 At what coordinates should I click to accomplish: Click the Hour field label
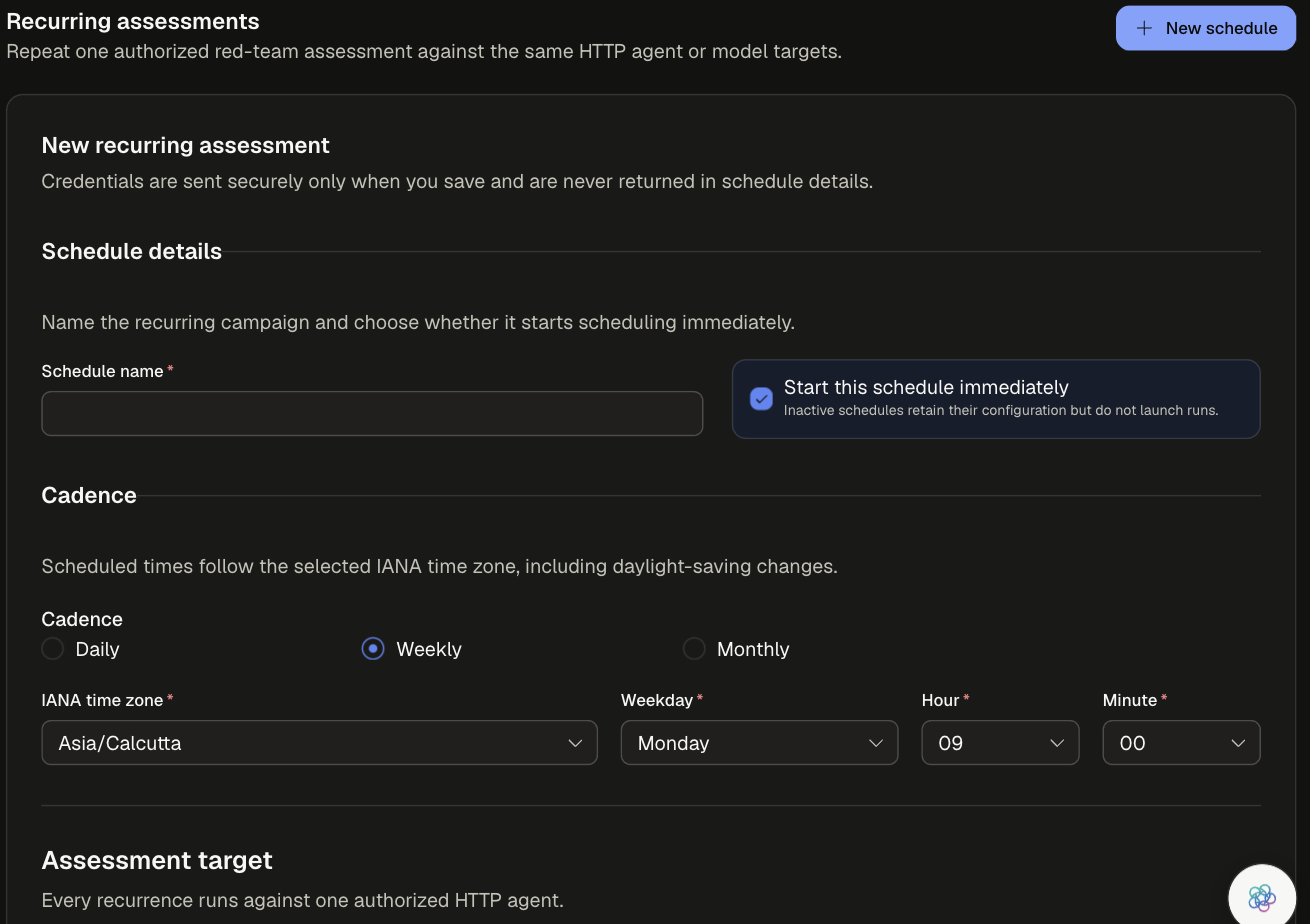click(x=940, y=700)
